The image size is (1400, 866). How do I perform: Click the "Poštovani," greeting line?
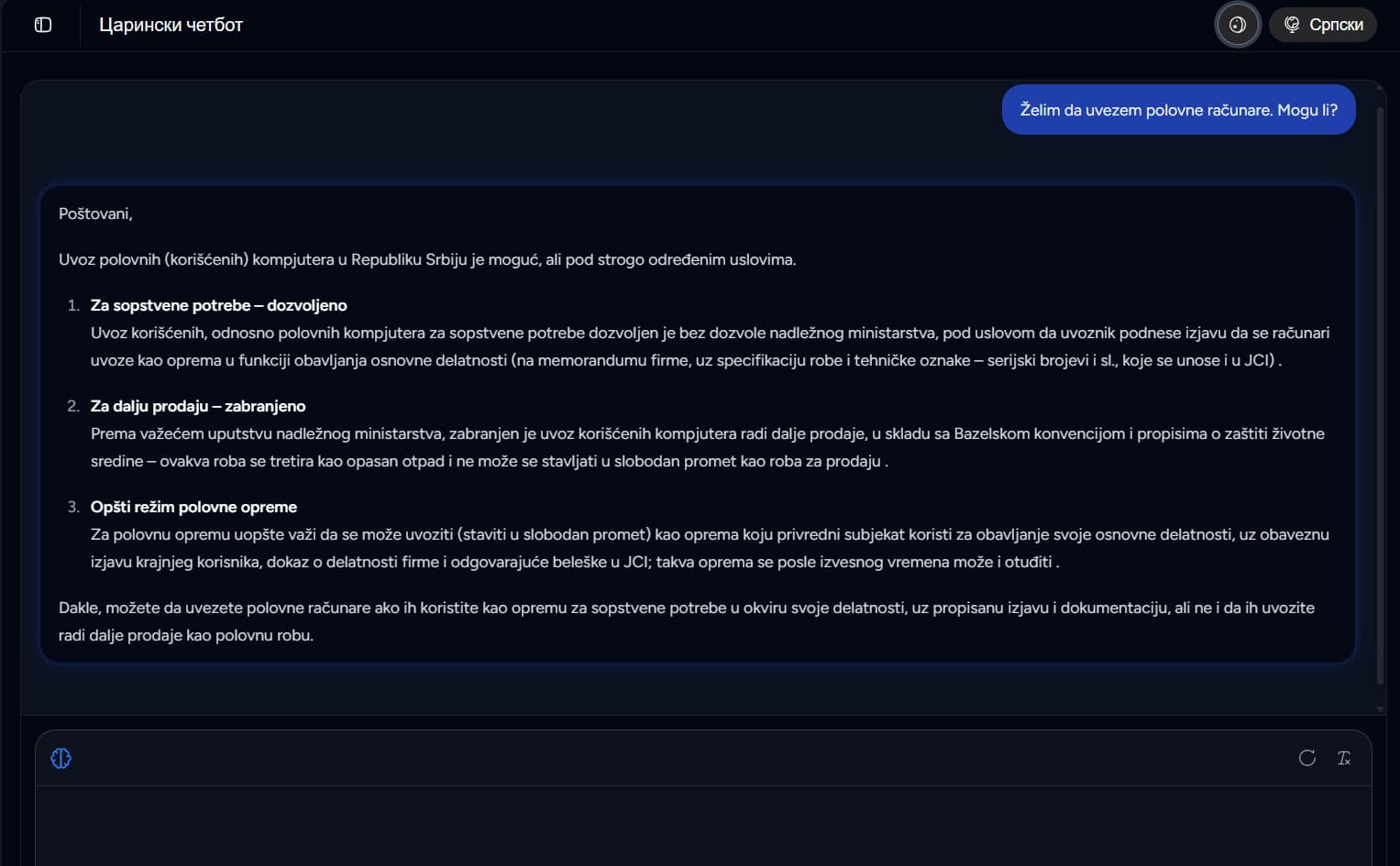95,214
